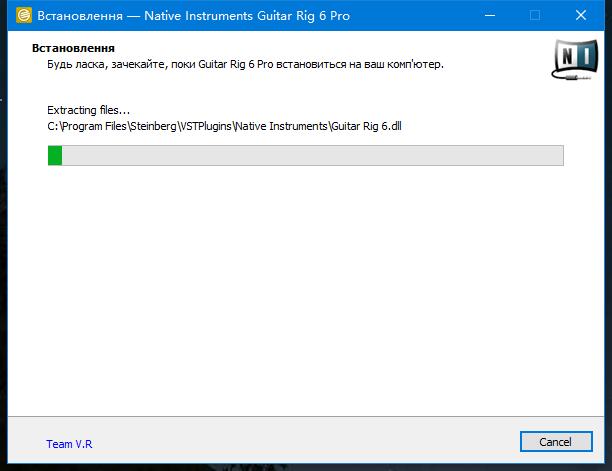Click 'Native Instruments' in the extraction path

pos(281,126)
